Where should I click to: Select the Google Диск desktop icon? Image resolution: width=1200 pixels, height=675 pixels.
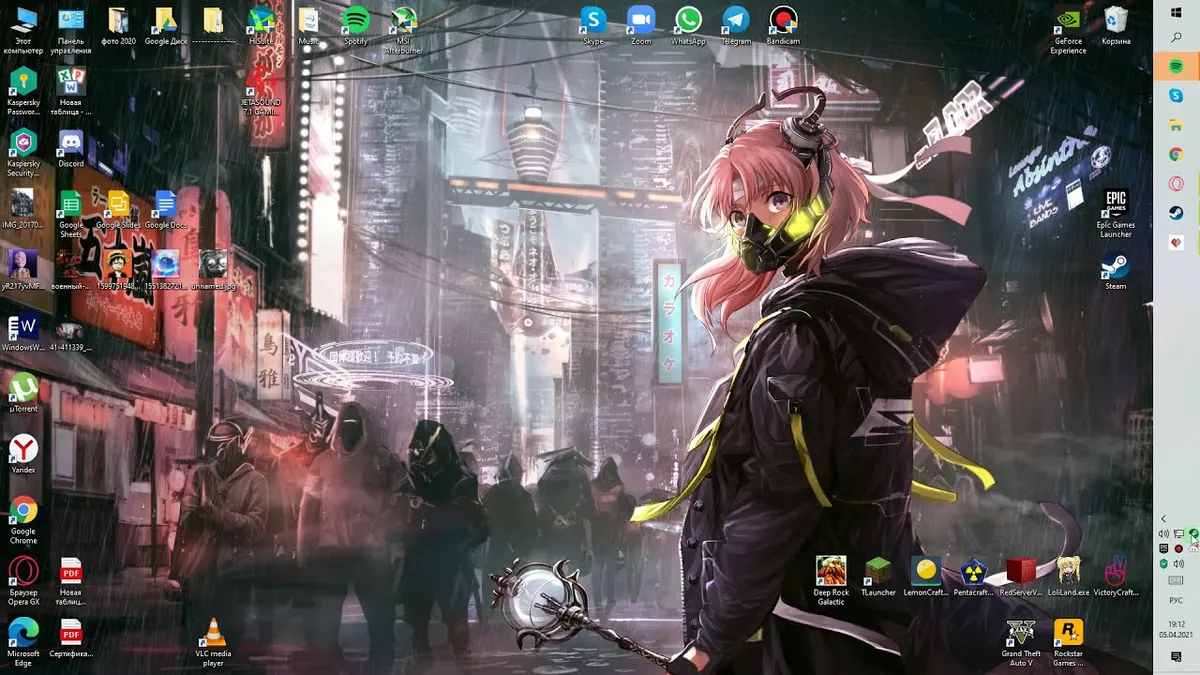[165, 26]
